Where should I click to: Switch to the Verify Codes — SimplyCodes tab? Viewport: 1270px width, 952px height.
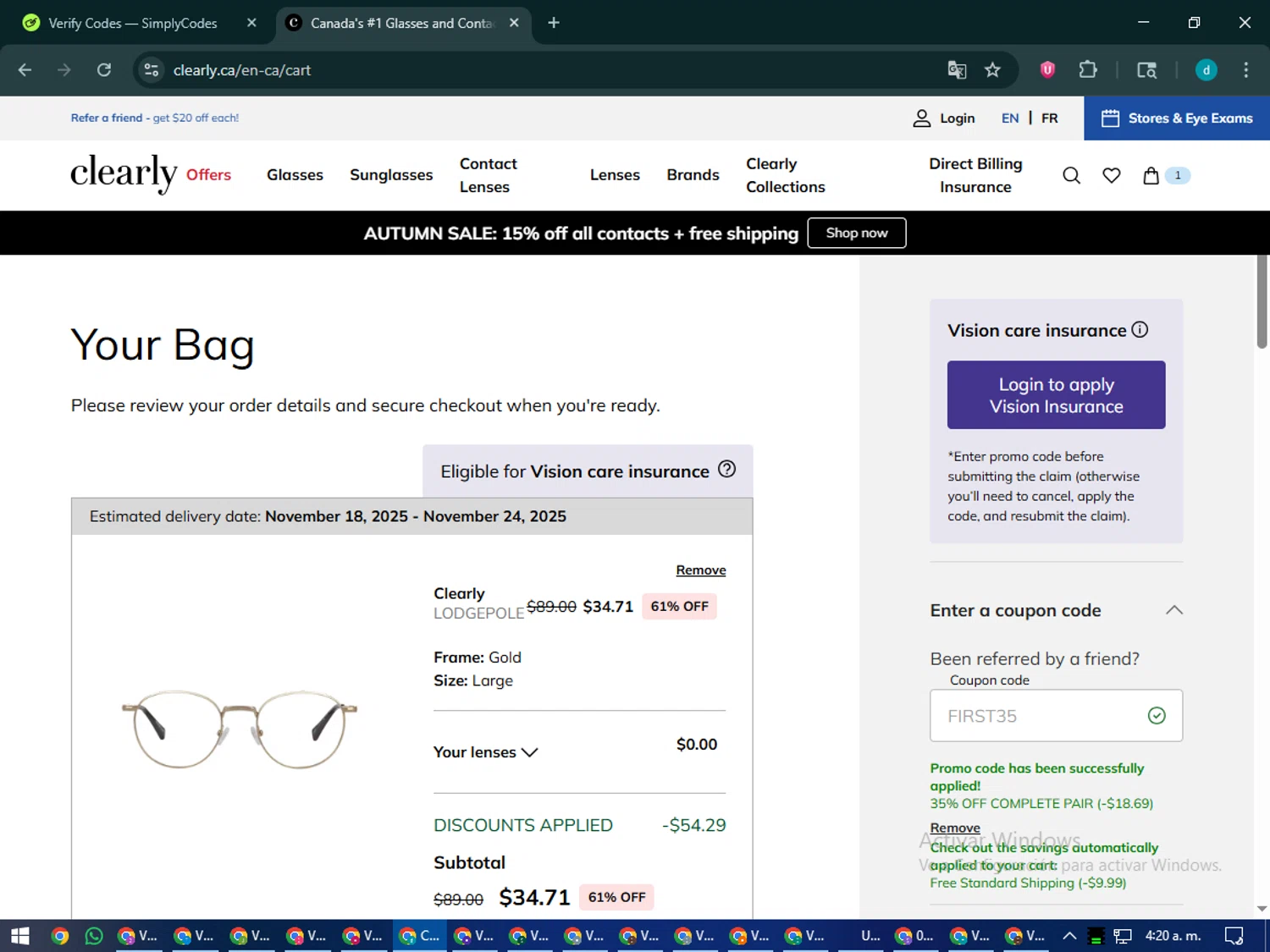click(x=132, y=23)
